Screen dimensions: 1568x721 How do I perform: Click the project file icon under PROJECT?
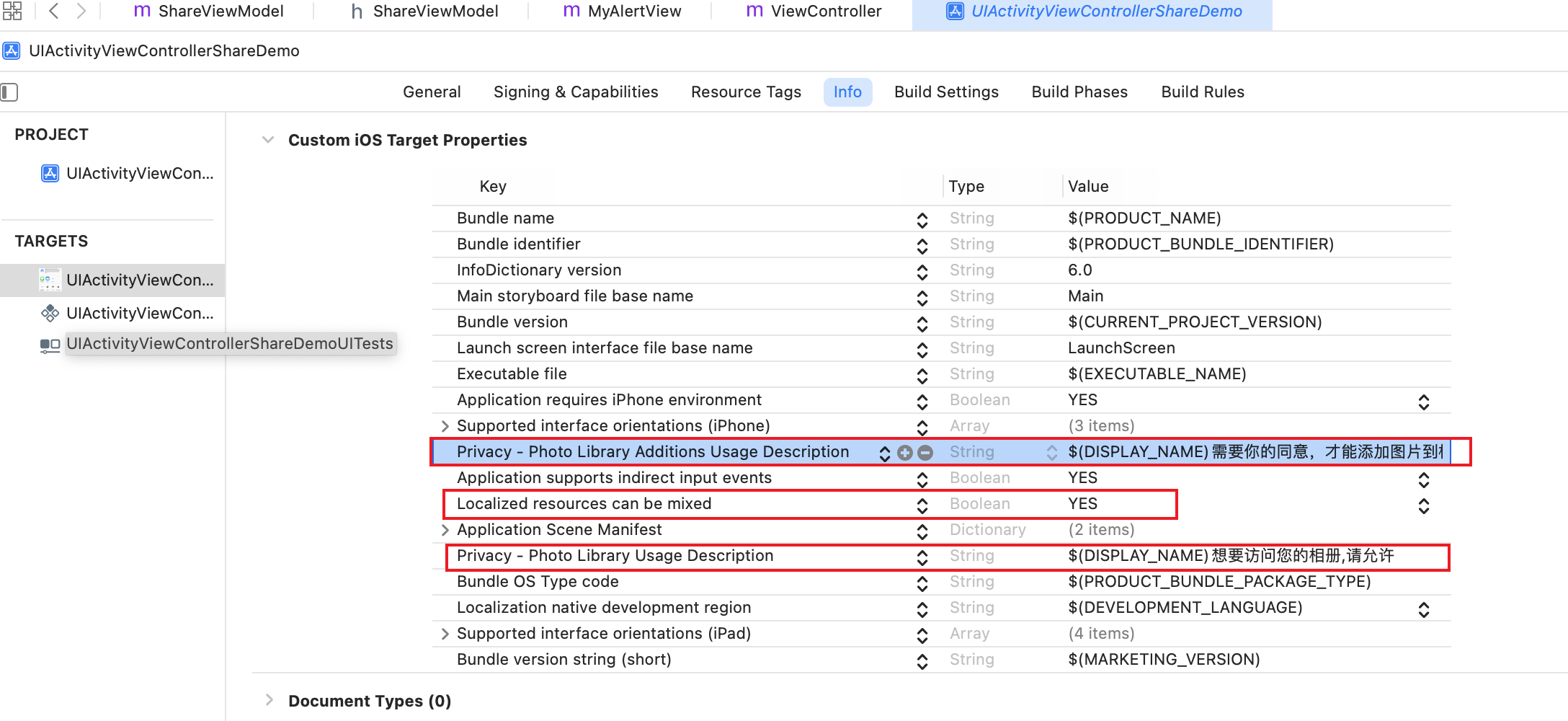[x=50, y=174]
